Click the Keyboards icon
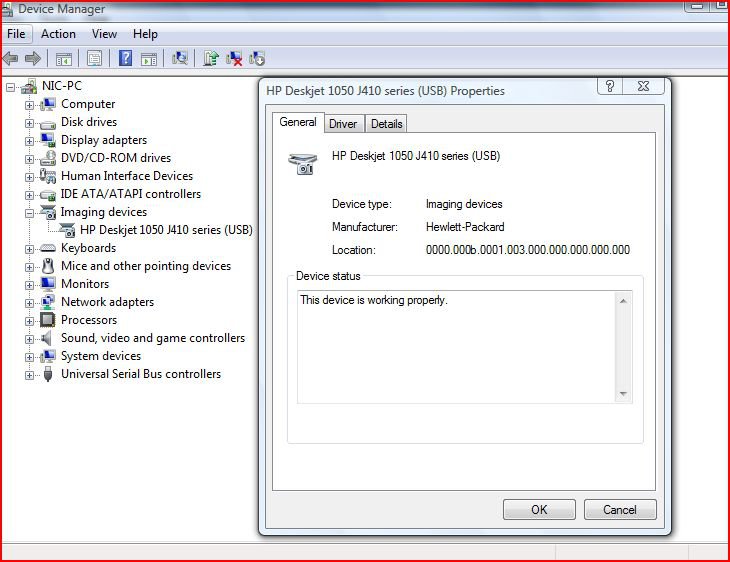730x562 pixels. pos(47,248)
